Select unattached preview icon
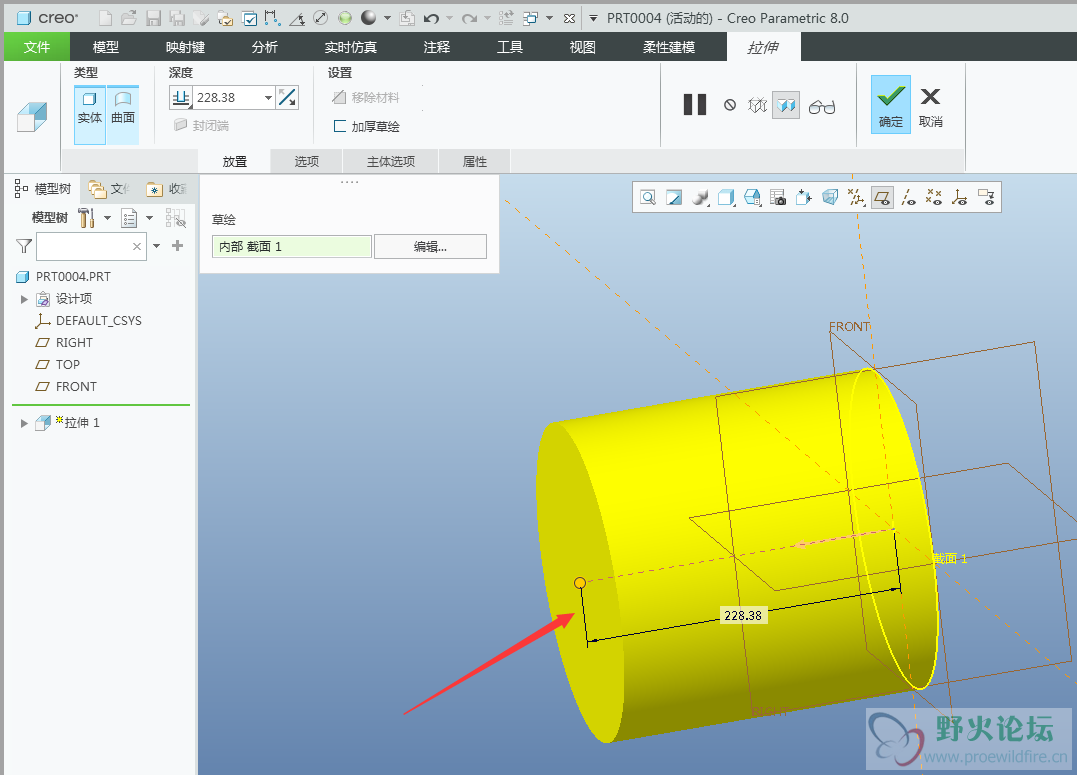 (x=758, y=105)
